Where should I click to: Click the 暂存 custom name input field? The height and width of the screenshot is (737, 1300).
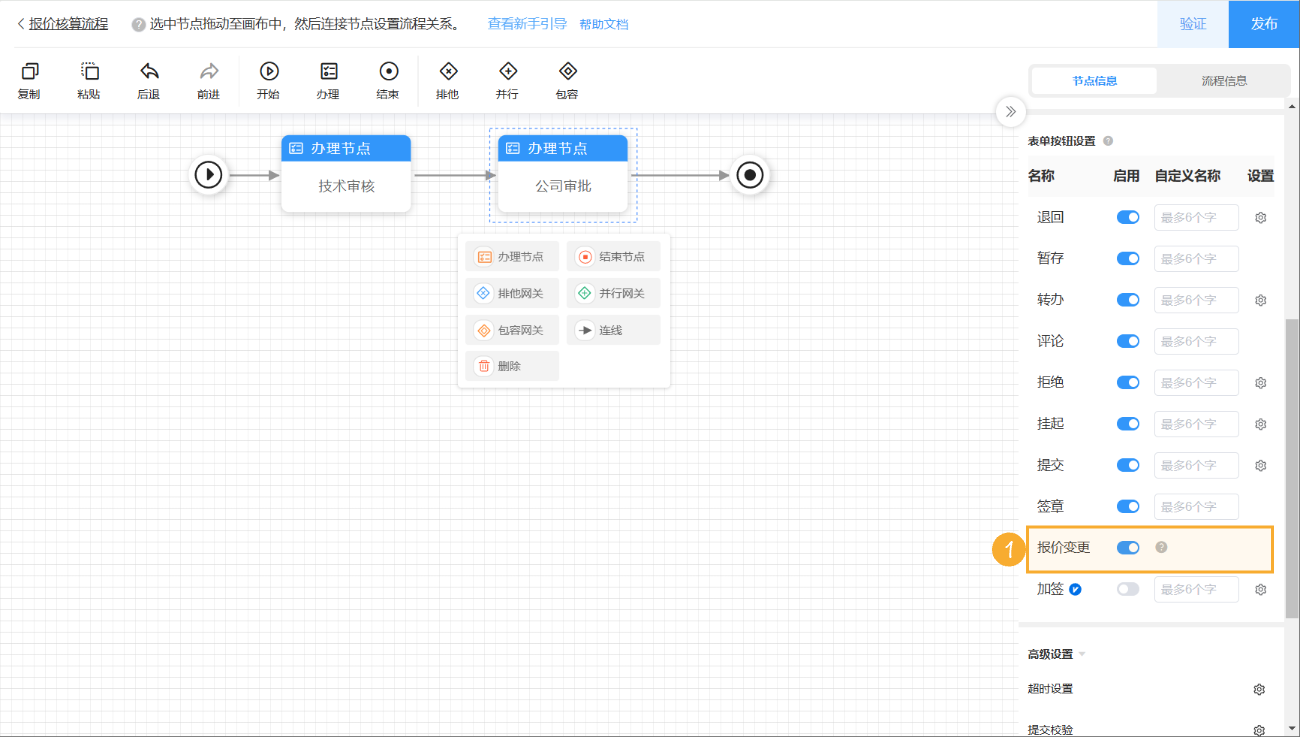tap(1196, 258)
